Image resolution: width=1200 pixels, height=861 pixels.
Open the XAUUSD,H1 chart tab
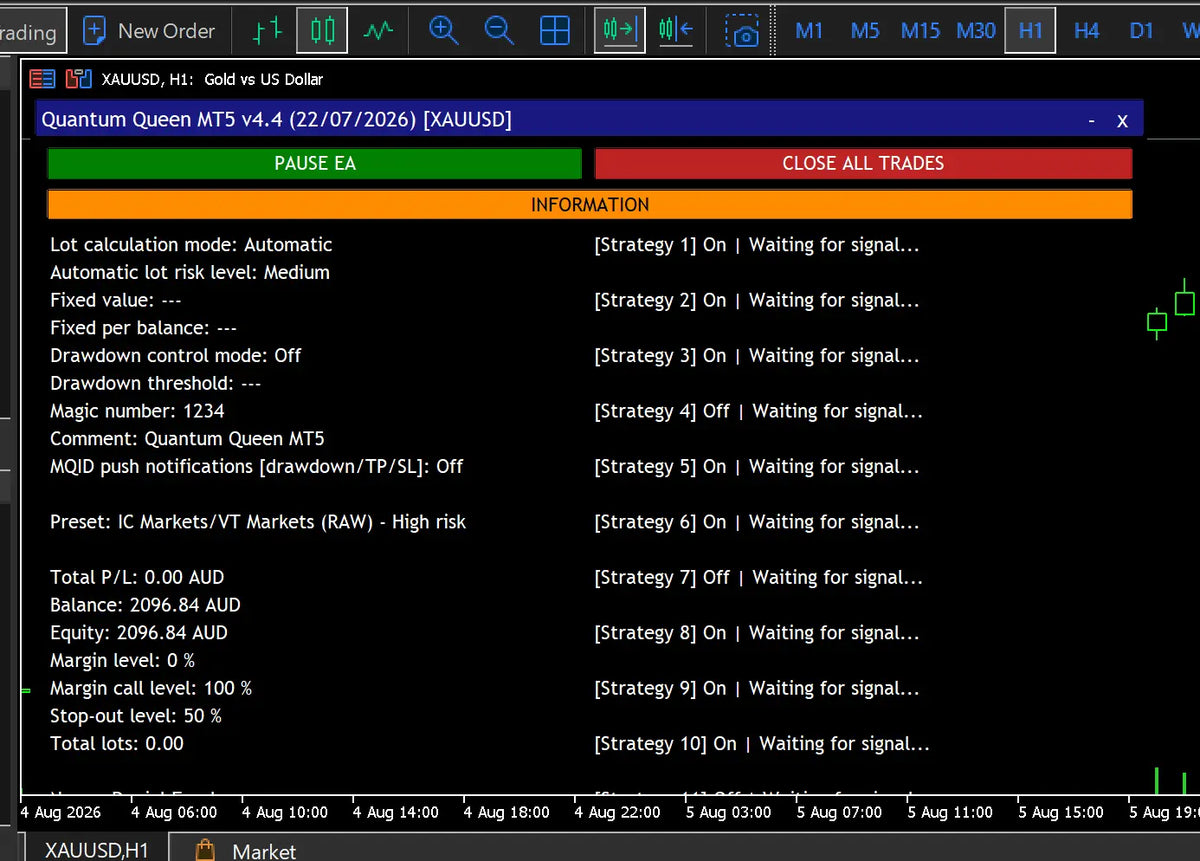(x=96, y=850)
